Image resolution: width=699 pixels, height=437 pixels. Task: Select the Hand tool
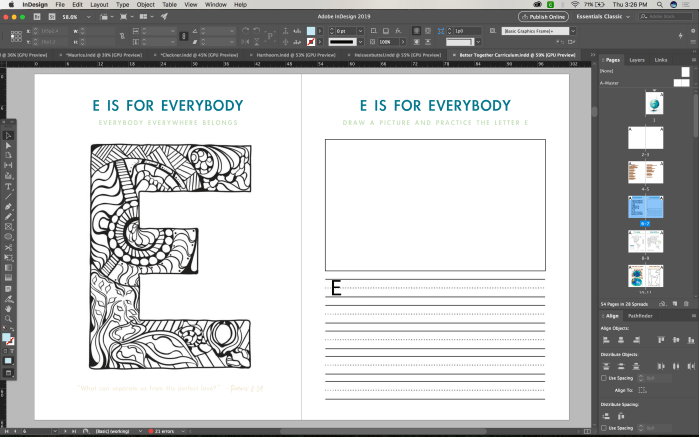(8, 308)
